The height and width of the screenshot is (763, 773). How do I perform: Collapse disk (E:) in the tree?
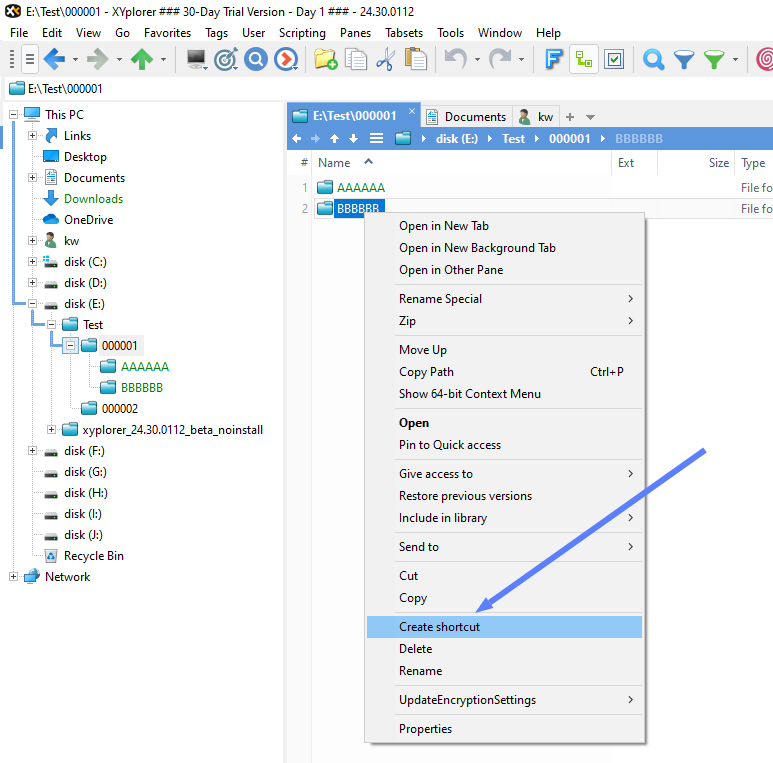(x=33, y=304)
